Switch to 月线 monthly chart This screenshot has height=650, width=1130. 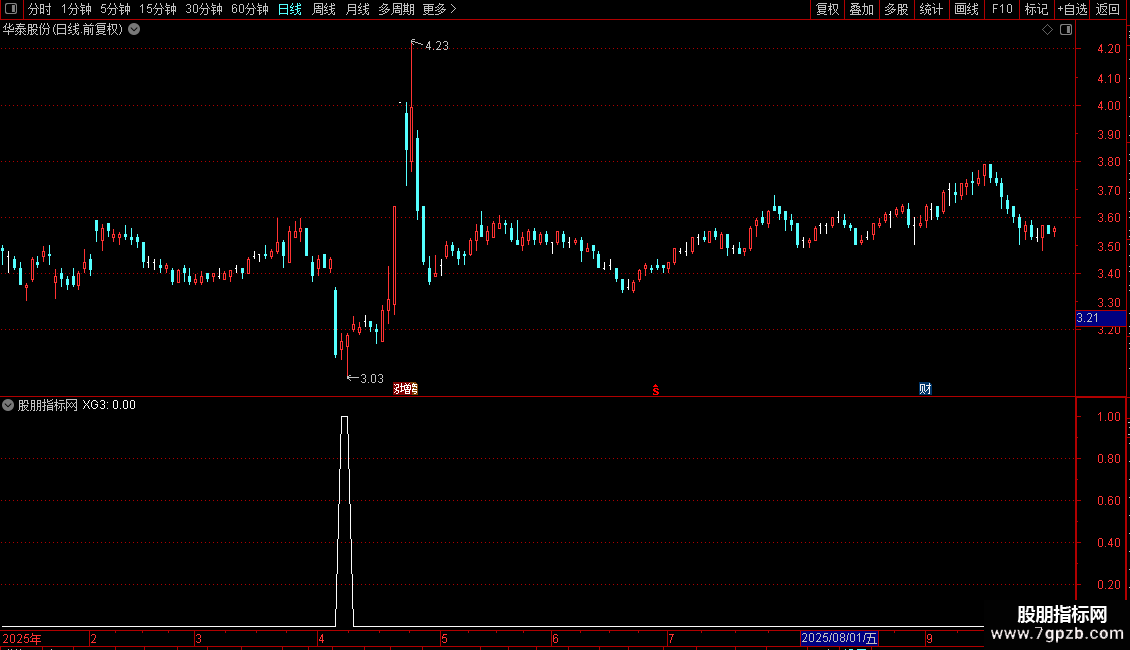357,9
